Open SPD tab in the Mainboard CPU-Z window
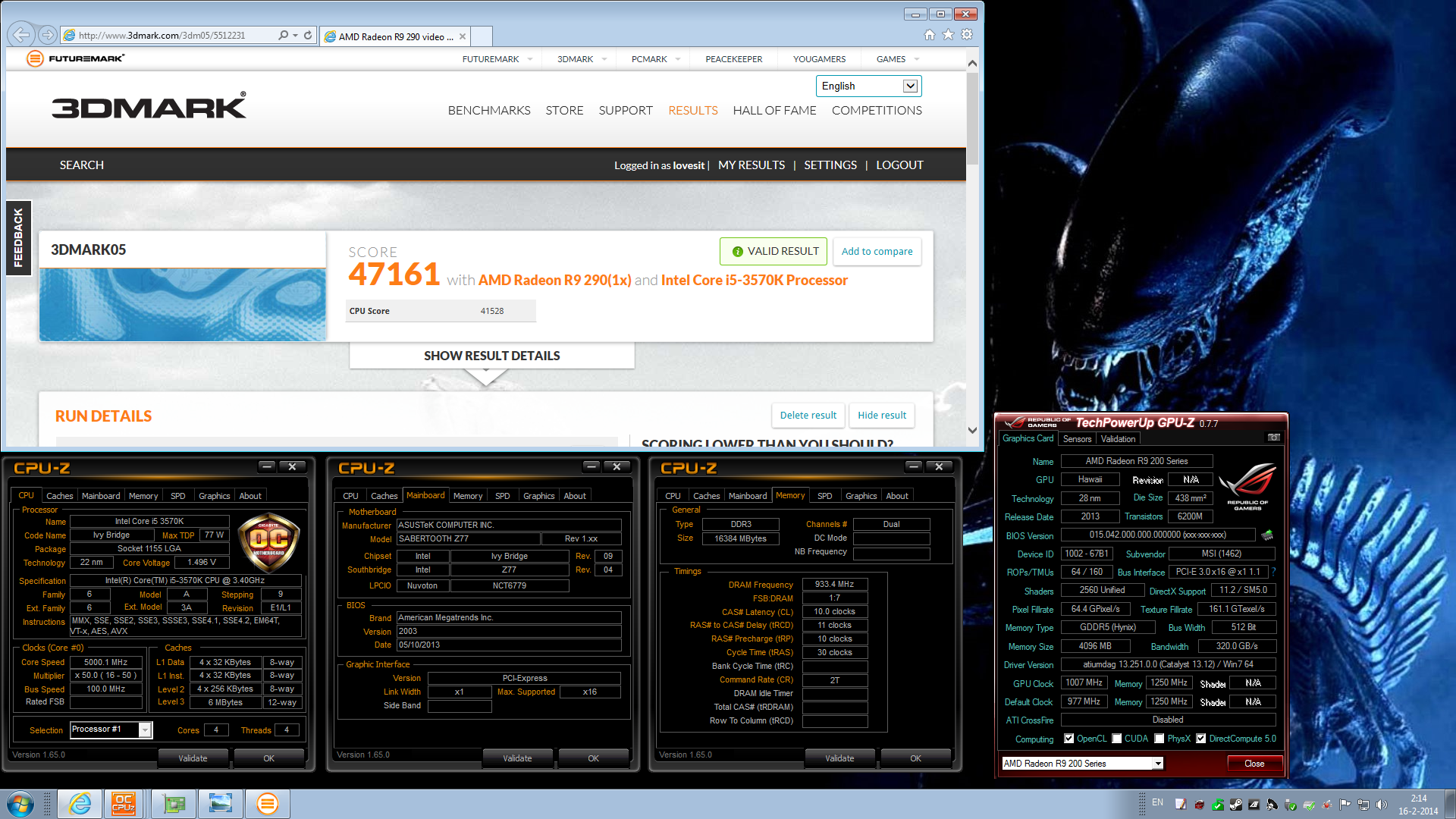Screen dimensions: 1456x819 (x=502, y=496)
